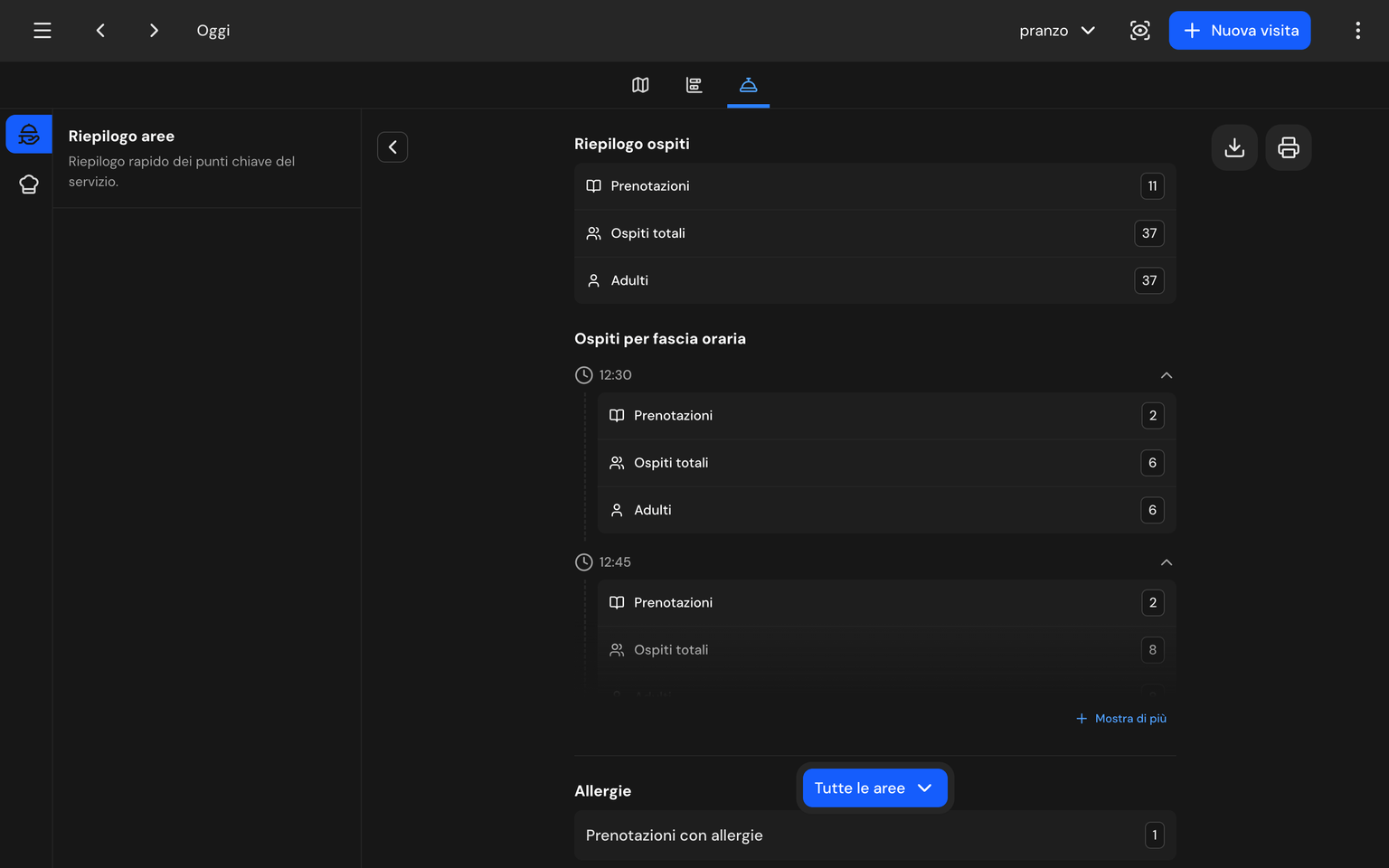The image size is (1389, 868).
Task: Click the 12:30 clock icon
Action: click(584, 375)
